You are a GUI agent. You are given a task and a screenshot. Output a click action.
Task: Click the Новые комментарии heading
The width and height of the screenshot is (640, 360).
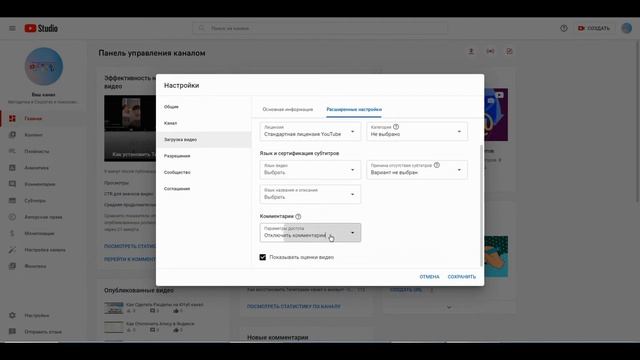[278, 338]
